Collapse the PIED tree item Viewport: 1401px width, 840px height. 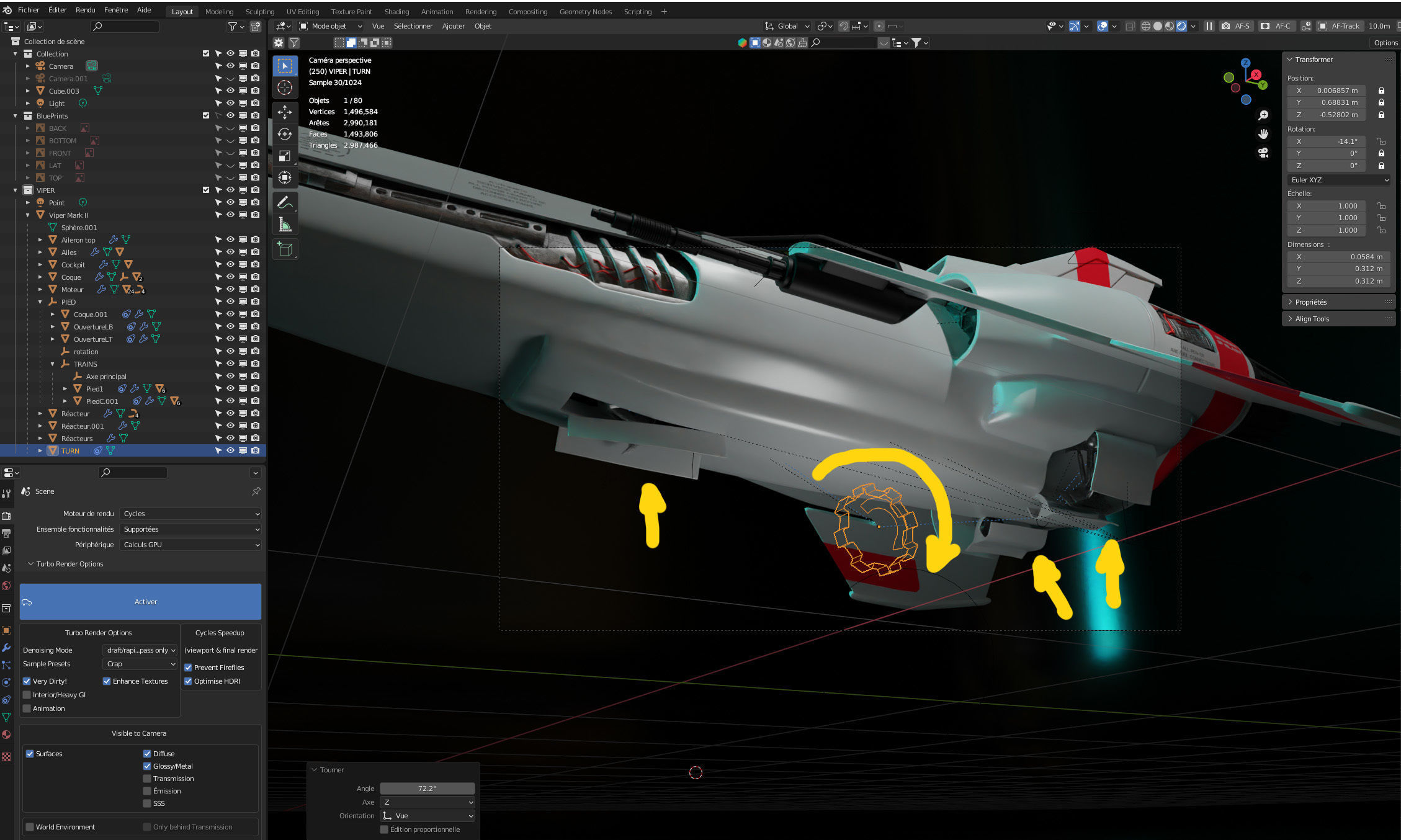pyautogui.click(x=40, y=302)
